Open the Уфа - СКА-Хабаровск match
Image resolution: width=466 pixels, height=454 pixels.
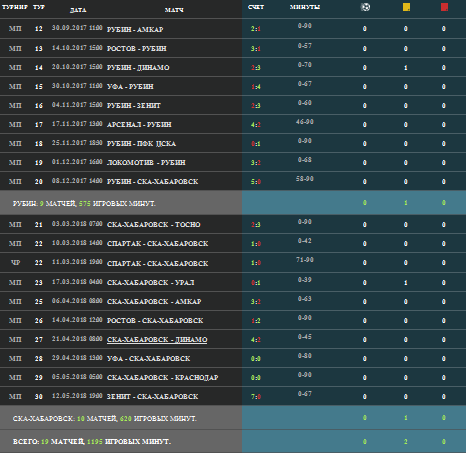click(x=148, y=358)
